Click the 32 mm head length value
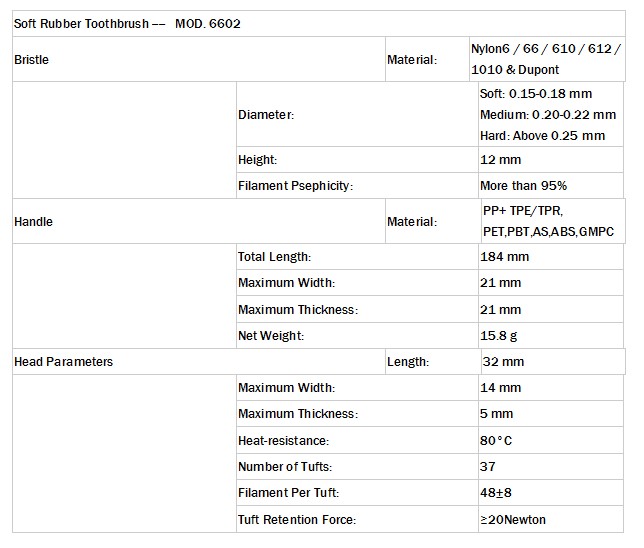Screen dimensions: 644x548 coord(503,362)
